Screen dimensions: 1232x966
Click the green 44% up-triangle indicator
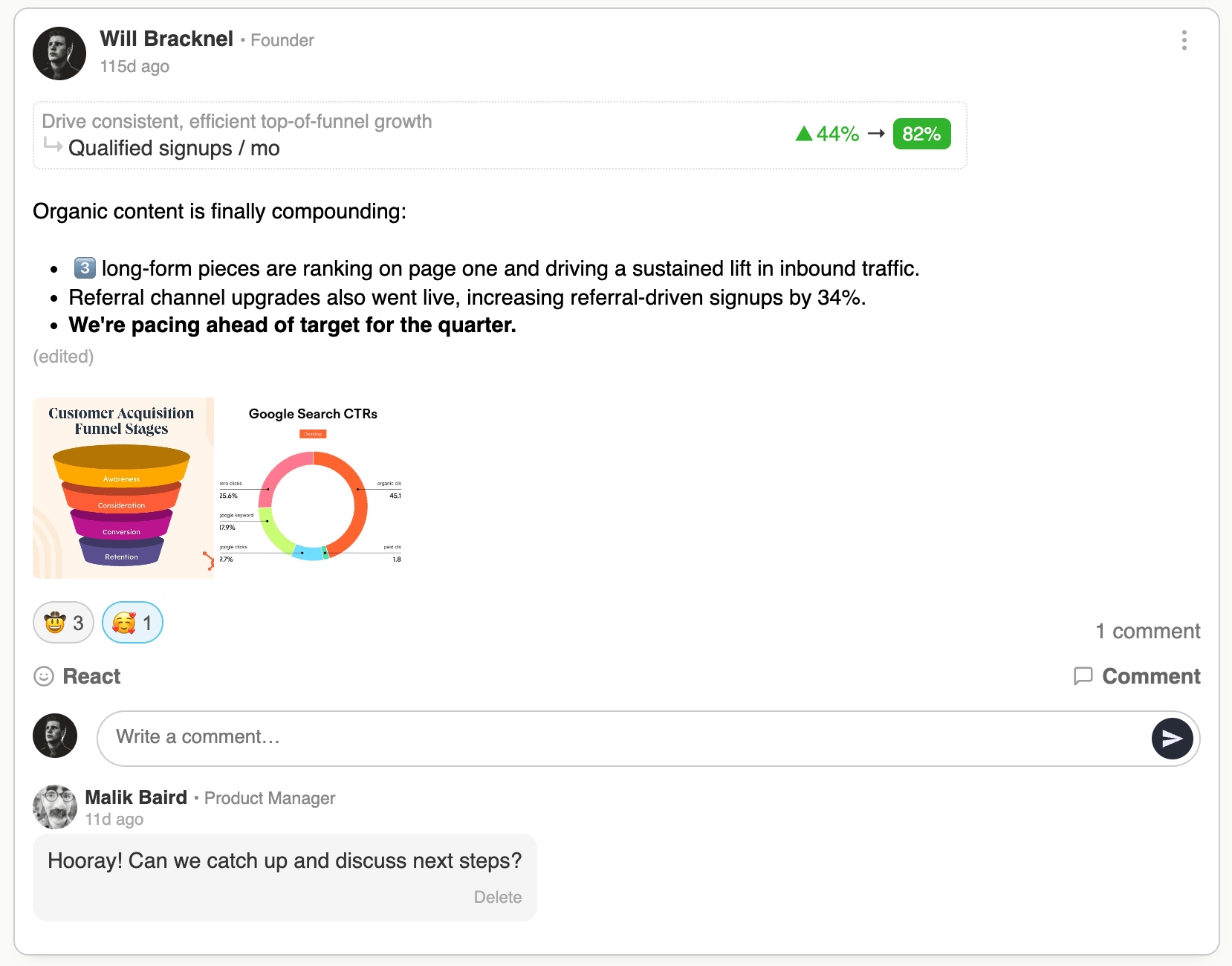pos(805,134)
